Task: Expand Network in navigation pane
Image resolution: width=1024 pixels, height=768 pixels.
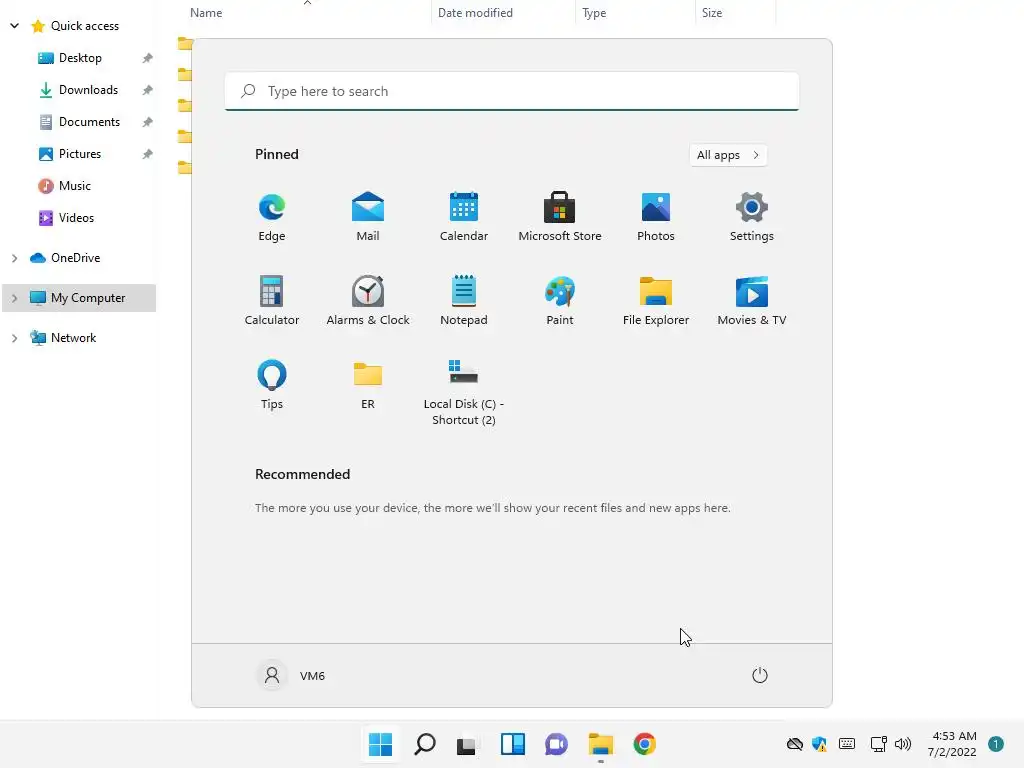Action: [14, 338]
